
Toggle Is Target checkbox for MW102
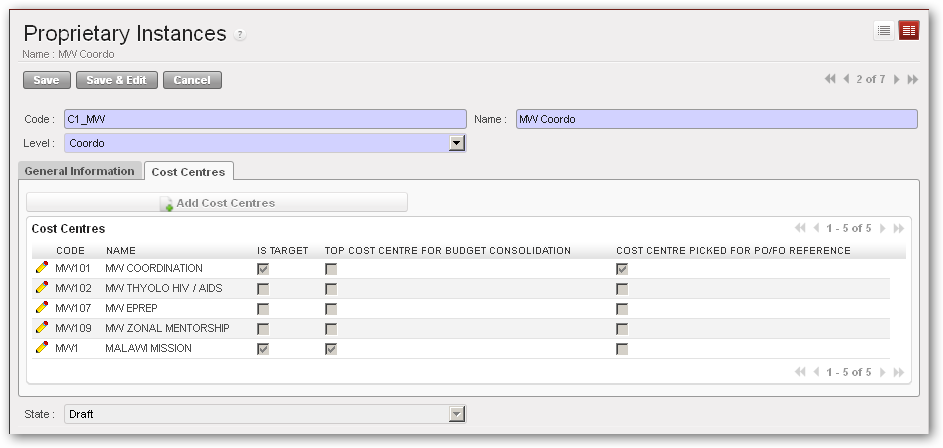263,289
